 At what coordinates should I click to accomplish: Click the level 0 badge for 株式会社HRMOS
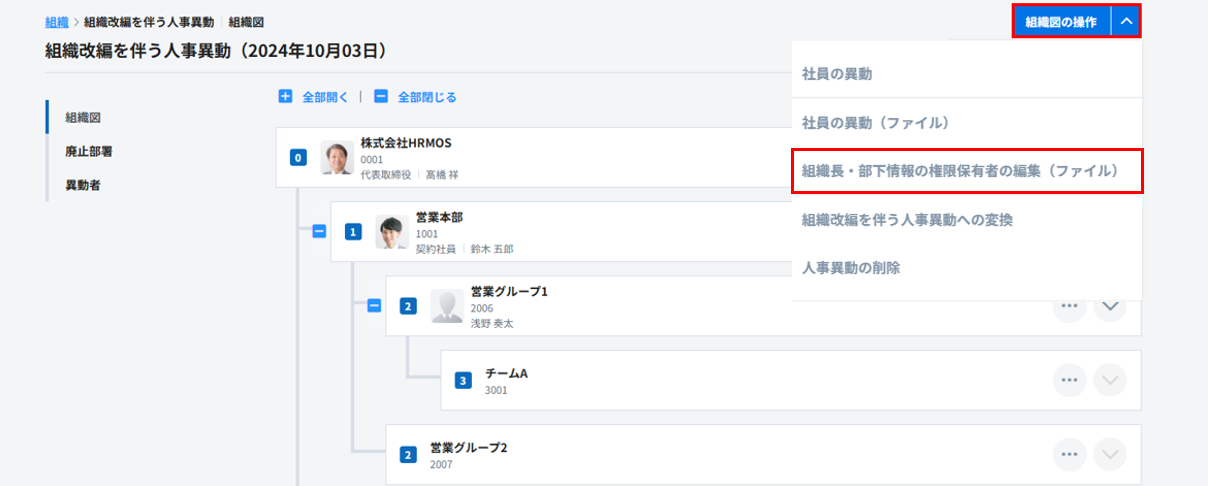297,158
